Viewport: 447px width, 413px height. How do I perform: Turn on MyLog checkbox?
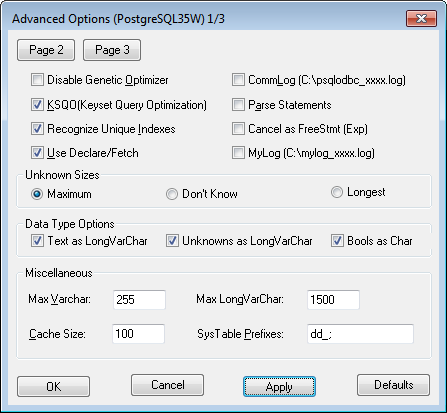[238, 153]
